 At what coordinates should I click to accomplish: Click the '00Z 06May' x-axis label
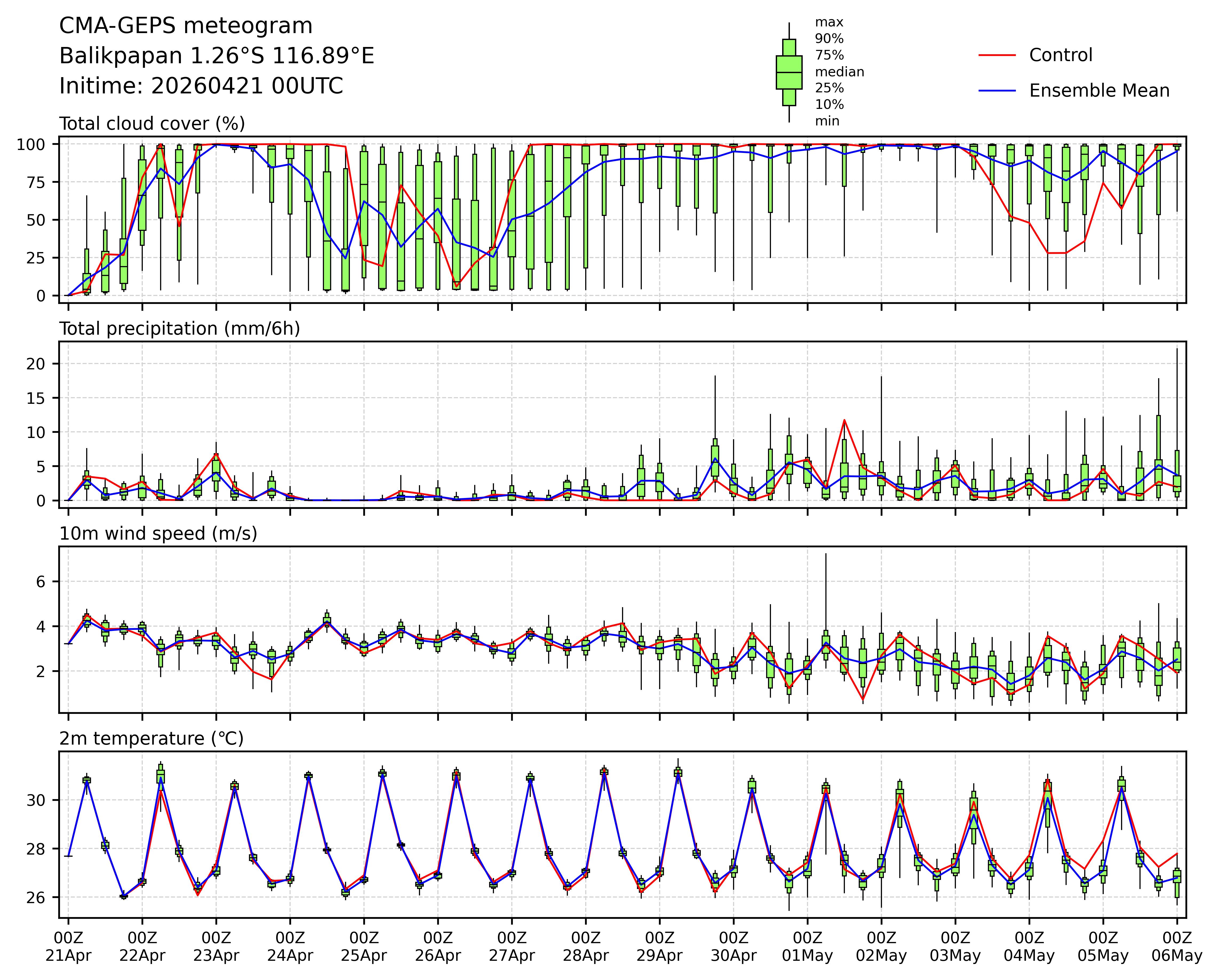(1177, 947)
